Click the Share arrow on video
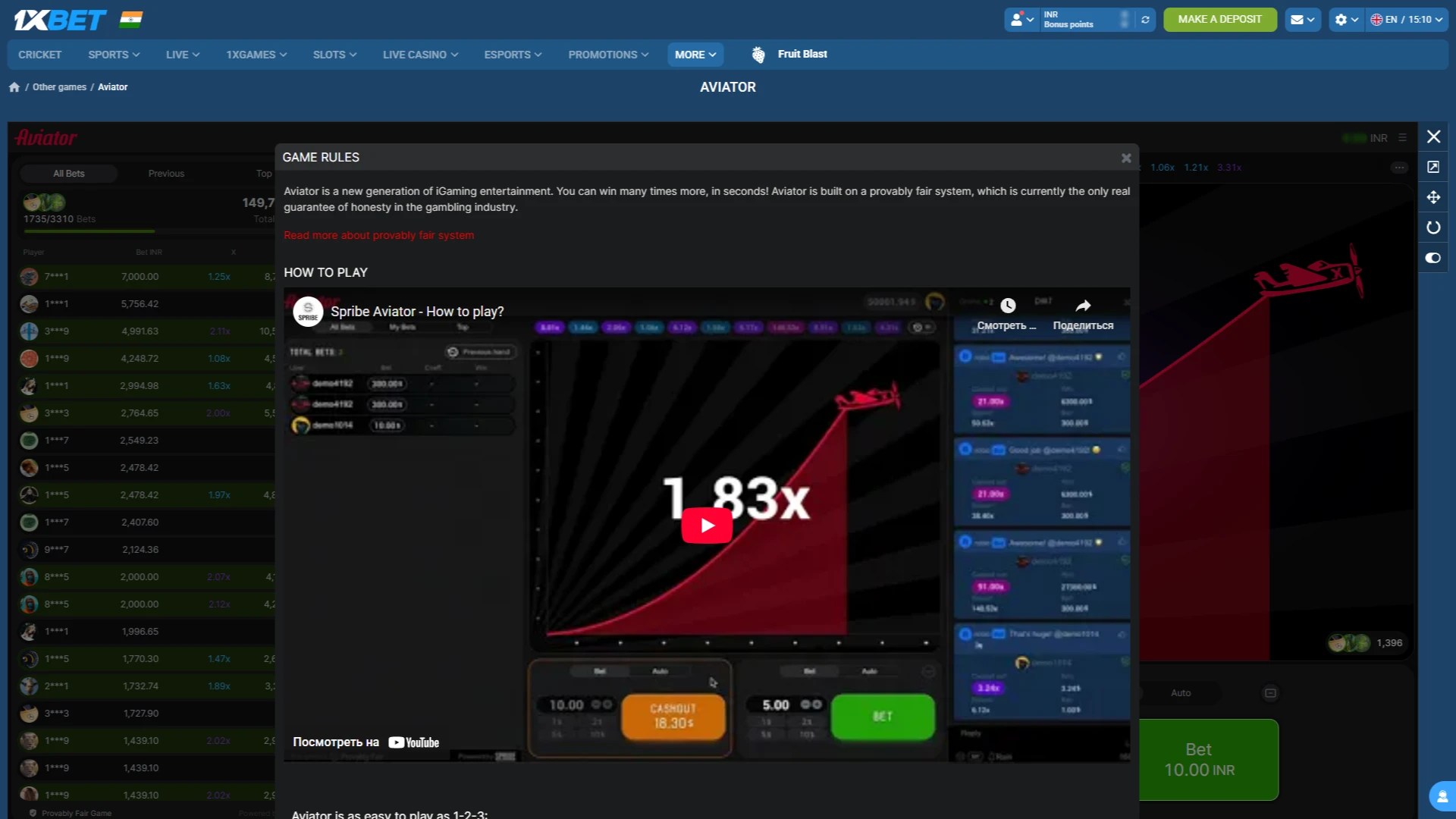This screenshot has width=1456, height=819. (x=1083, y=306)
